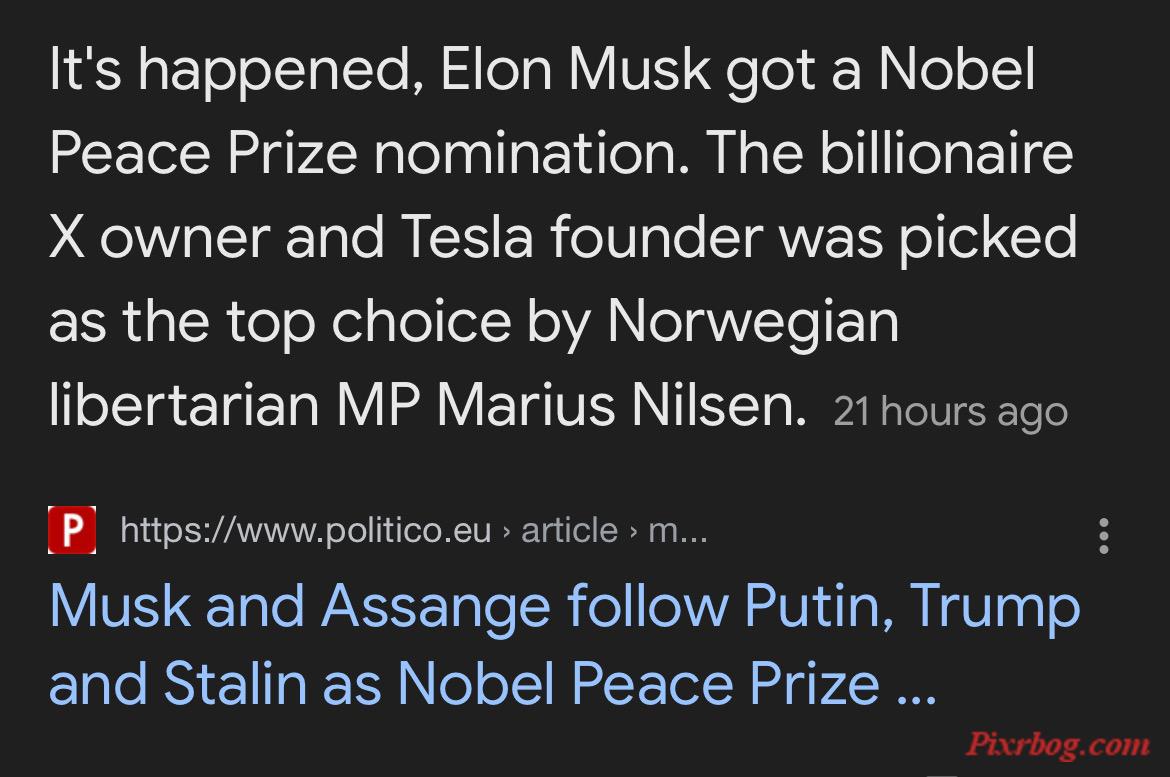The height and width of the screenshot is (777, 1170).
Task: Click the "21 hours ago" timestamp
Action: [951, 412]
